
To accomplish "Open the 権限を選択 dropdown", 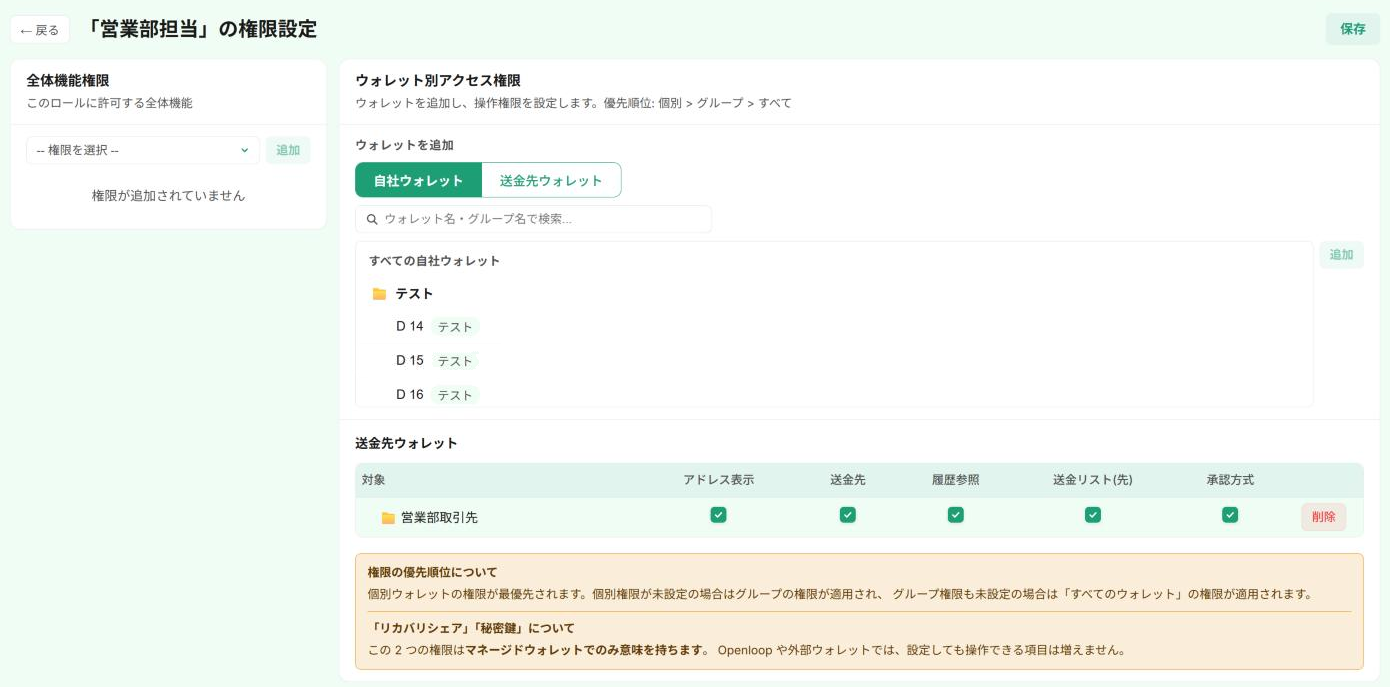I will coord(143,150).
